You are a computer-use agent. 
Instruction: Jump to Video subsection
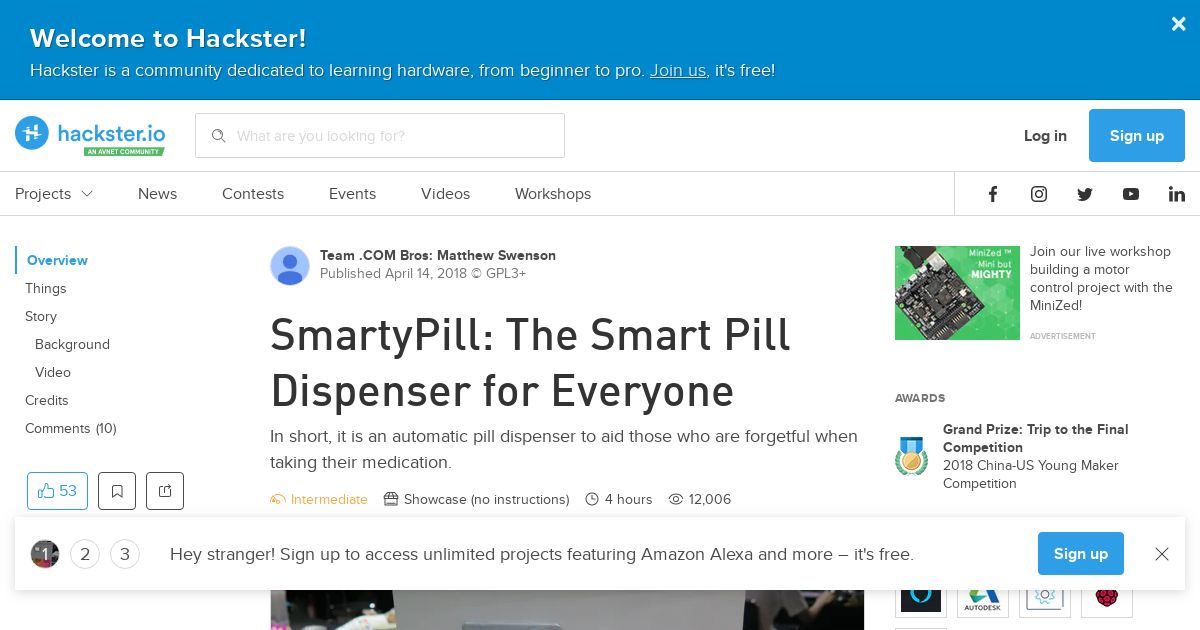click(53, 372)
